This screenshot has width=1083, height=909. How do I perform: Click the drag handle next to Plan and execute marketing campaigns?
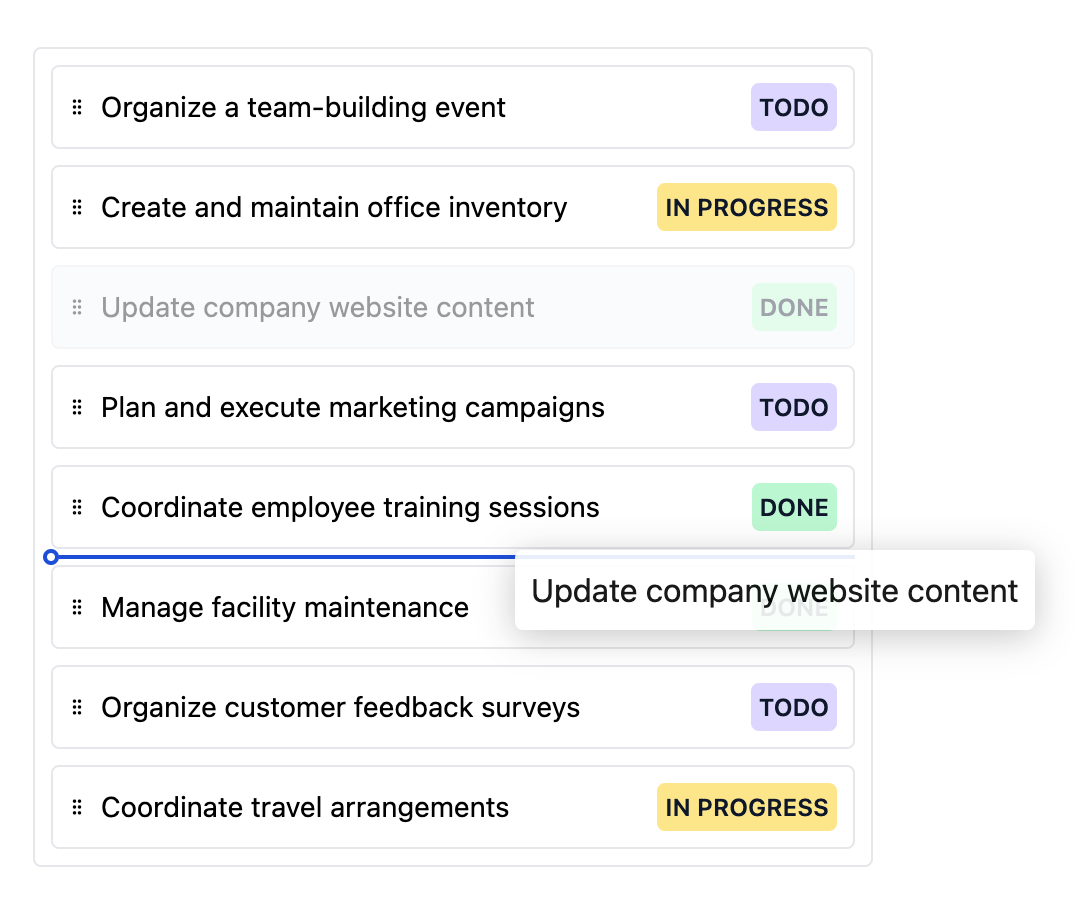click(x=76, y=407)
